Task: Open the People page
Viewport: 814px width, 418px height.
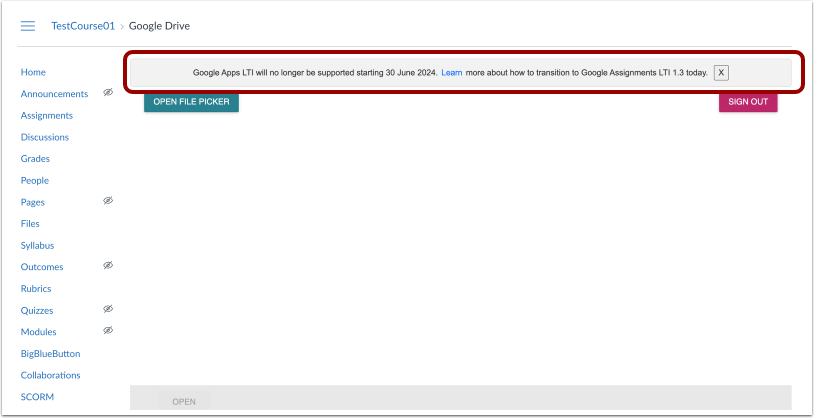Action: tap(35, 181)
